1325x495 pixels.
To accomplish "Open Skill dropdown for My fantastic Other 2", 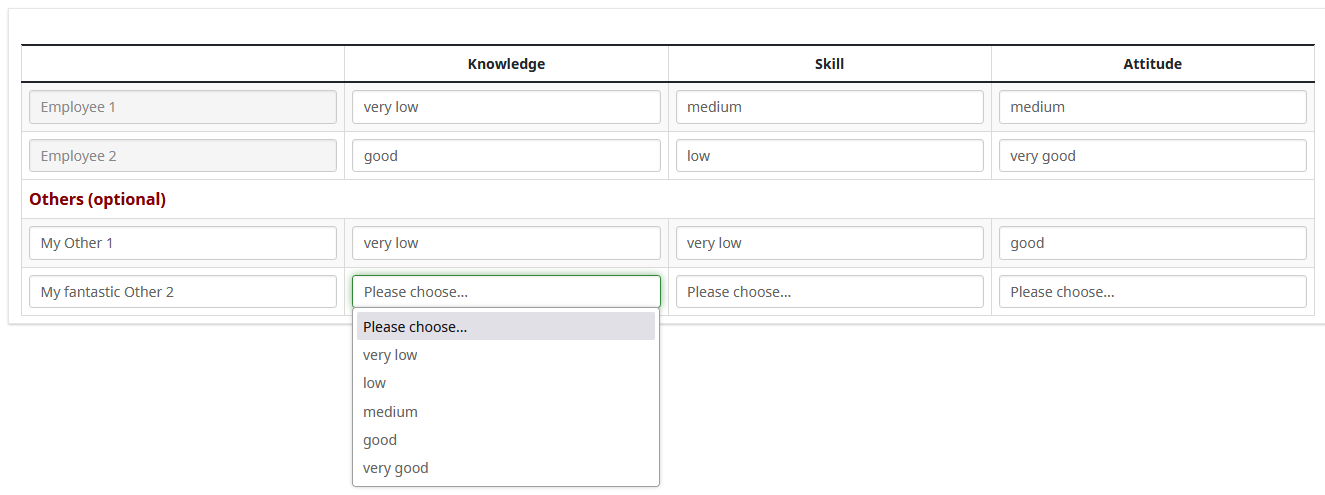I will [x=829, y=292].
